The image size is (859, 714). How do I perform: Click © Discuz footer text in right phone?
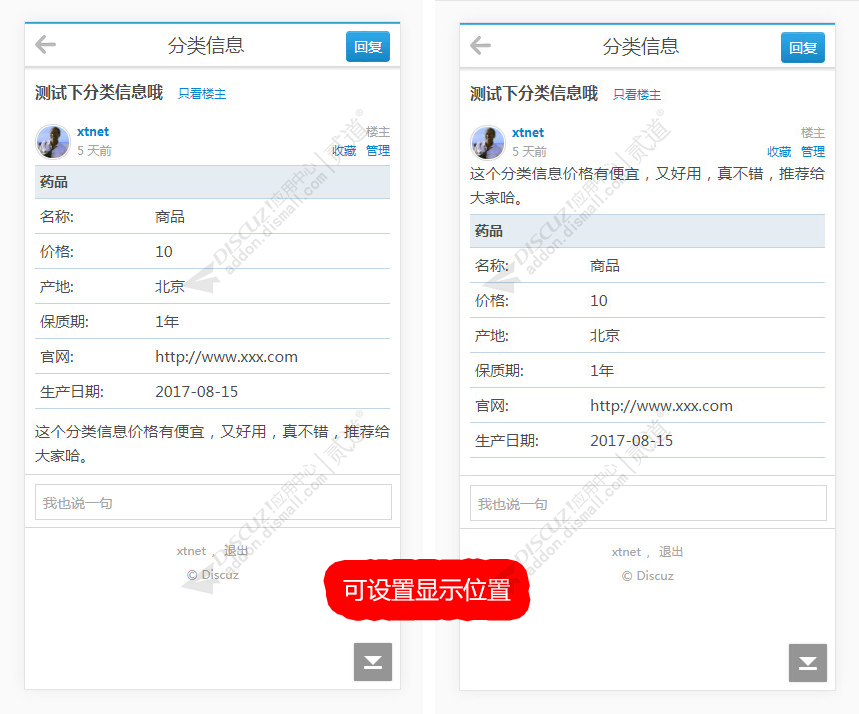pos(648,576)
